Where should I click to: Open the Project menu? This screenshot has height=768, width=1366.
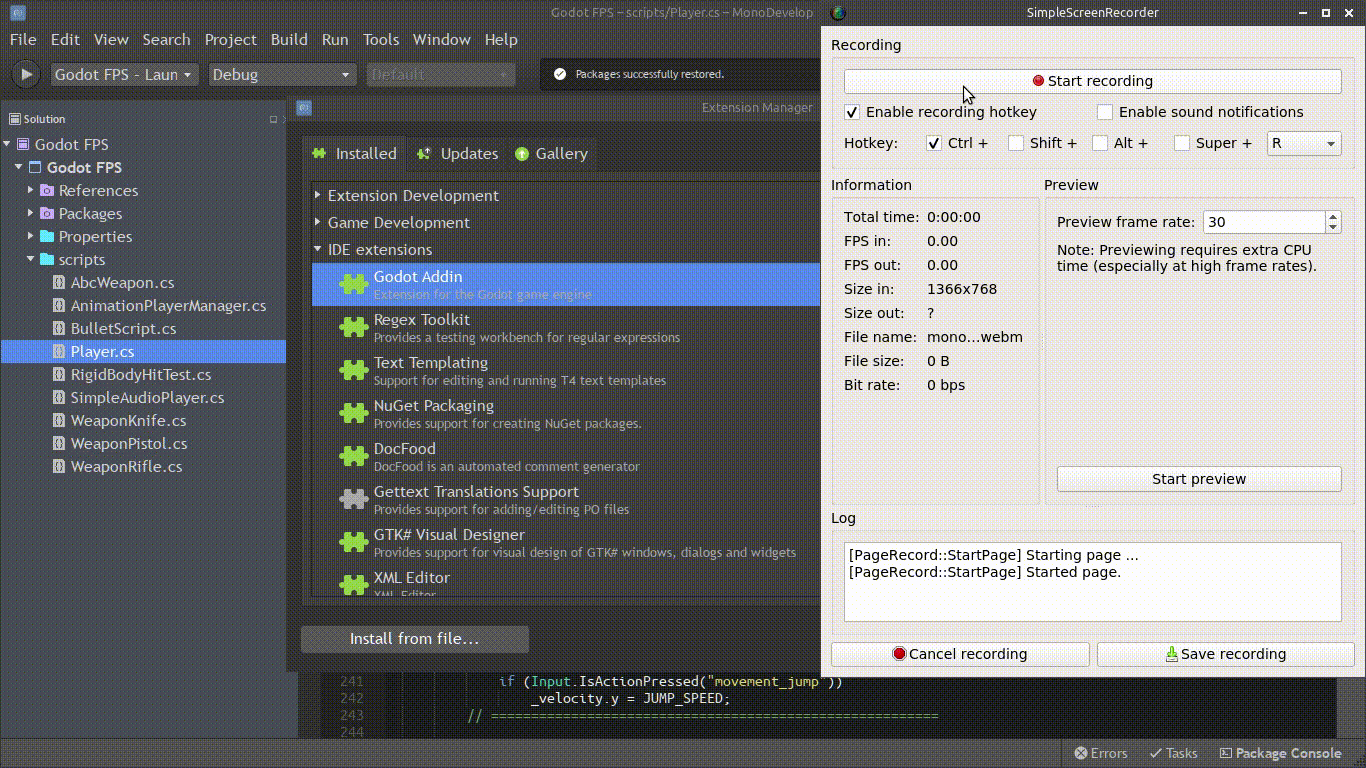pyautogui.click(x=230, y=39)
